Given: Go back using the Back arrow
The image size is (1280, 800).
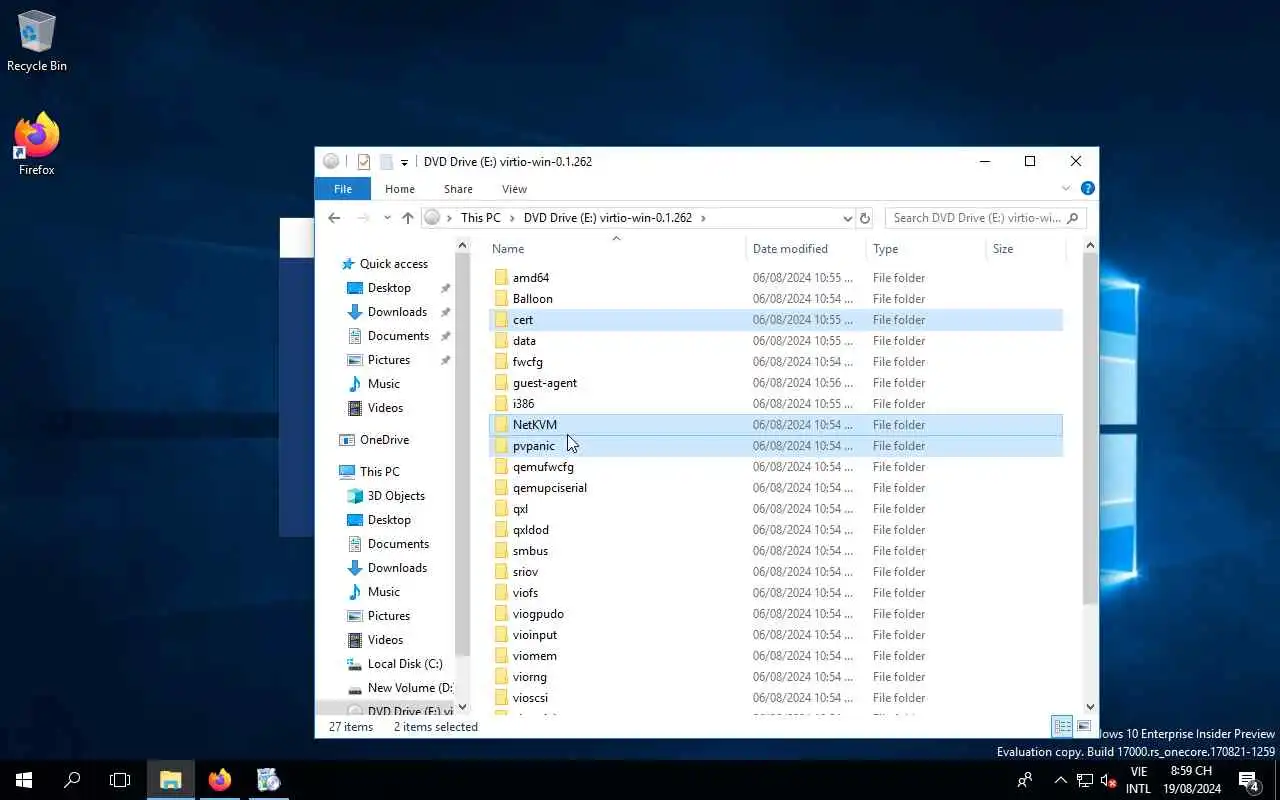Looking at the screenshot, I should point(334,218).
